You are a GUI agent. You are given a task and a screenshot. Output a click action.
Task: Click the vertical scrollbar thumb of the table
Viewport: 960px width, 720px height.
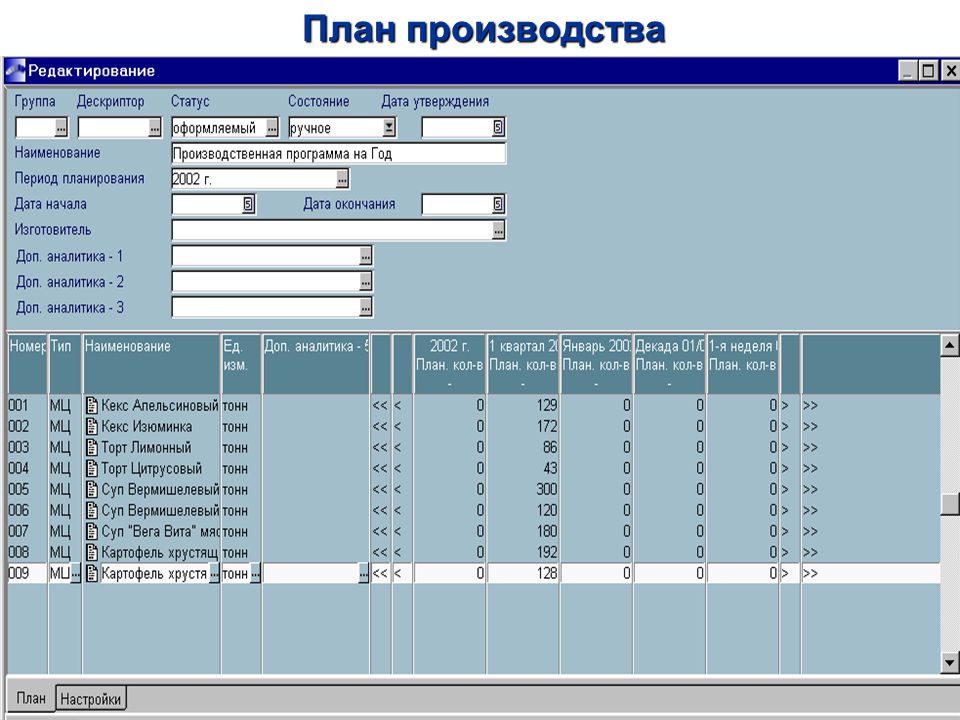click(950, 503)
